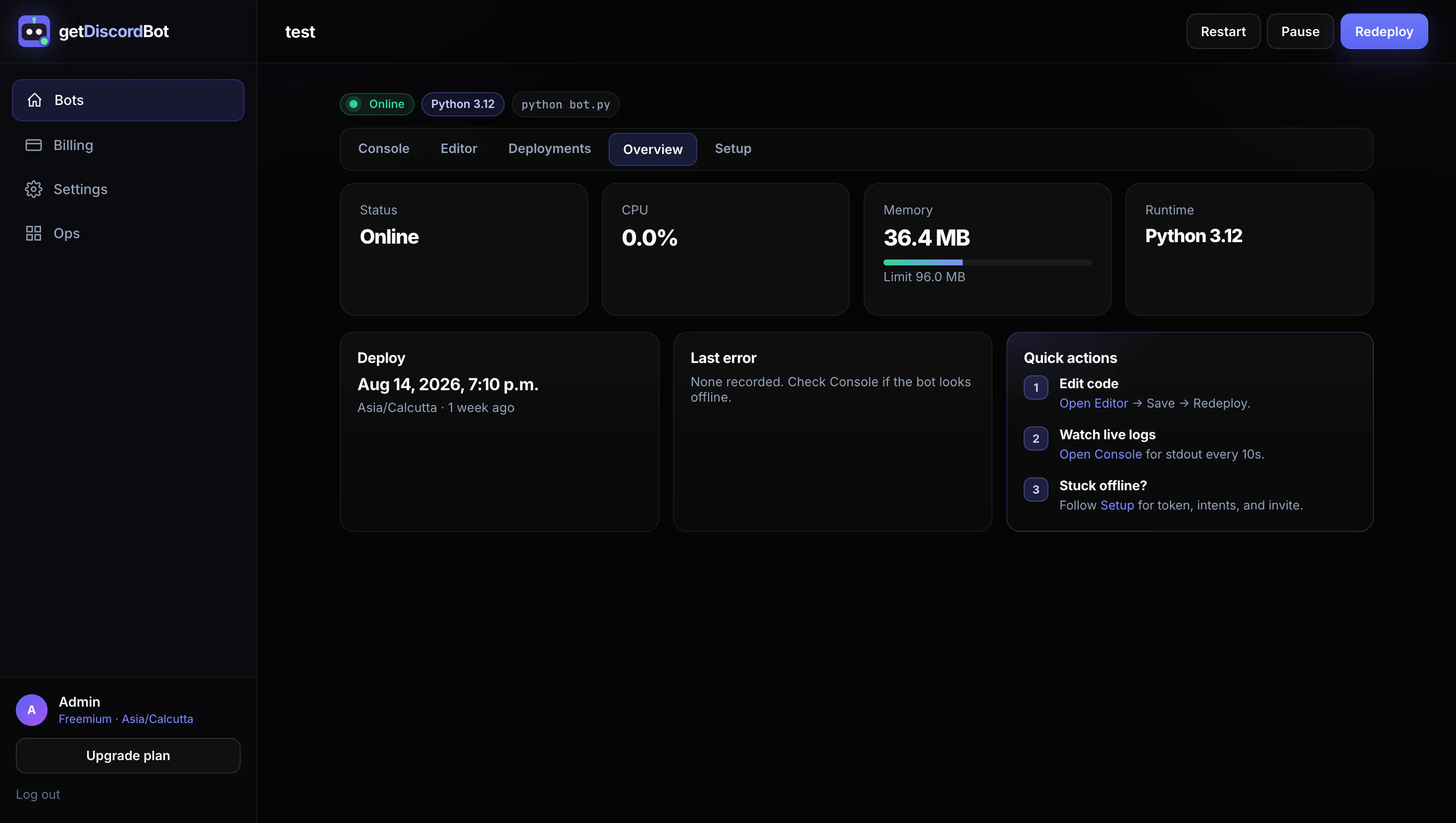Click step 2 badge for Watch live logs

pos(1036,439)
